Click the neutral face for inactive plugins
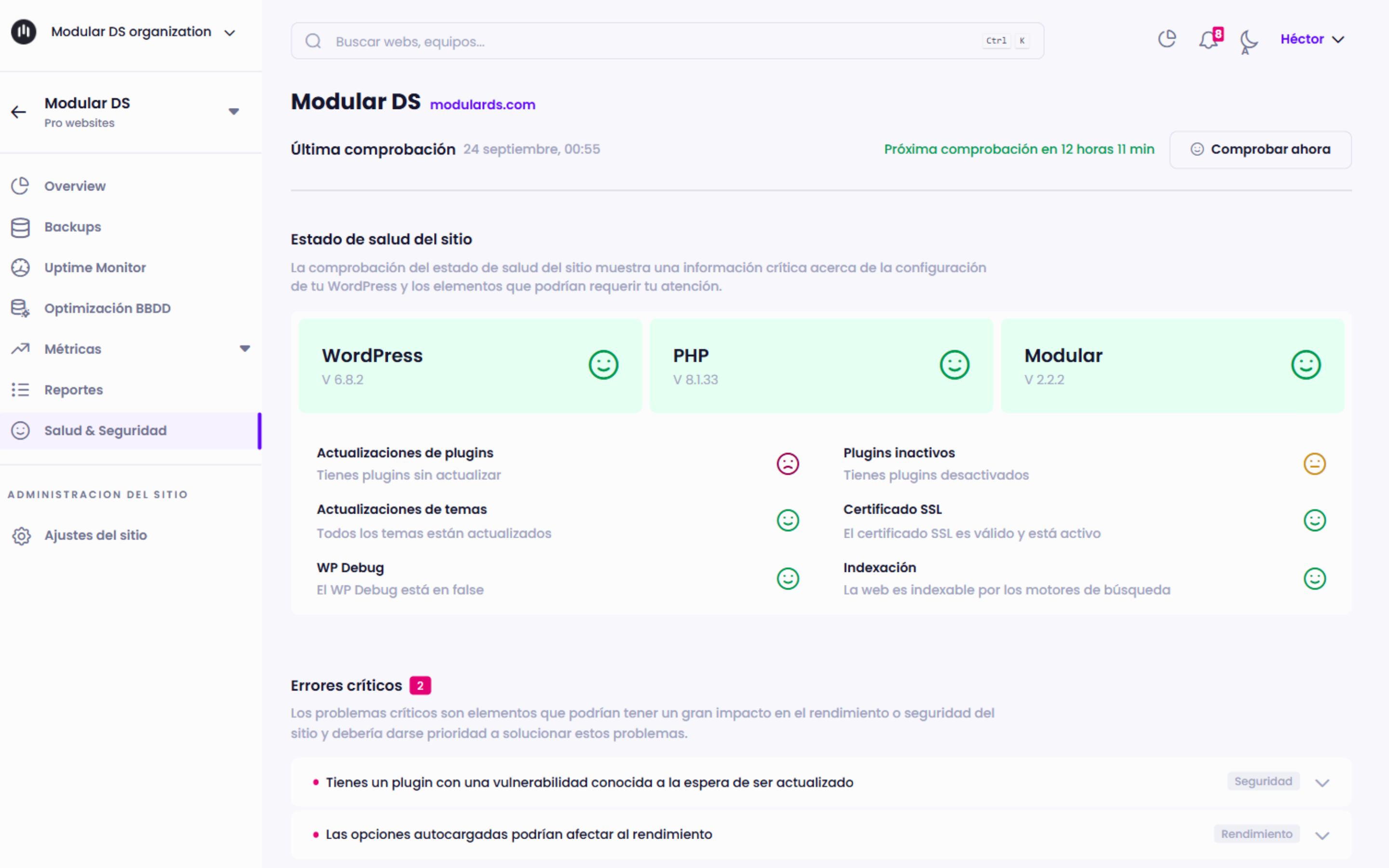The width and height of the screenshot is (1389, 868). click(1314, 464)
